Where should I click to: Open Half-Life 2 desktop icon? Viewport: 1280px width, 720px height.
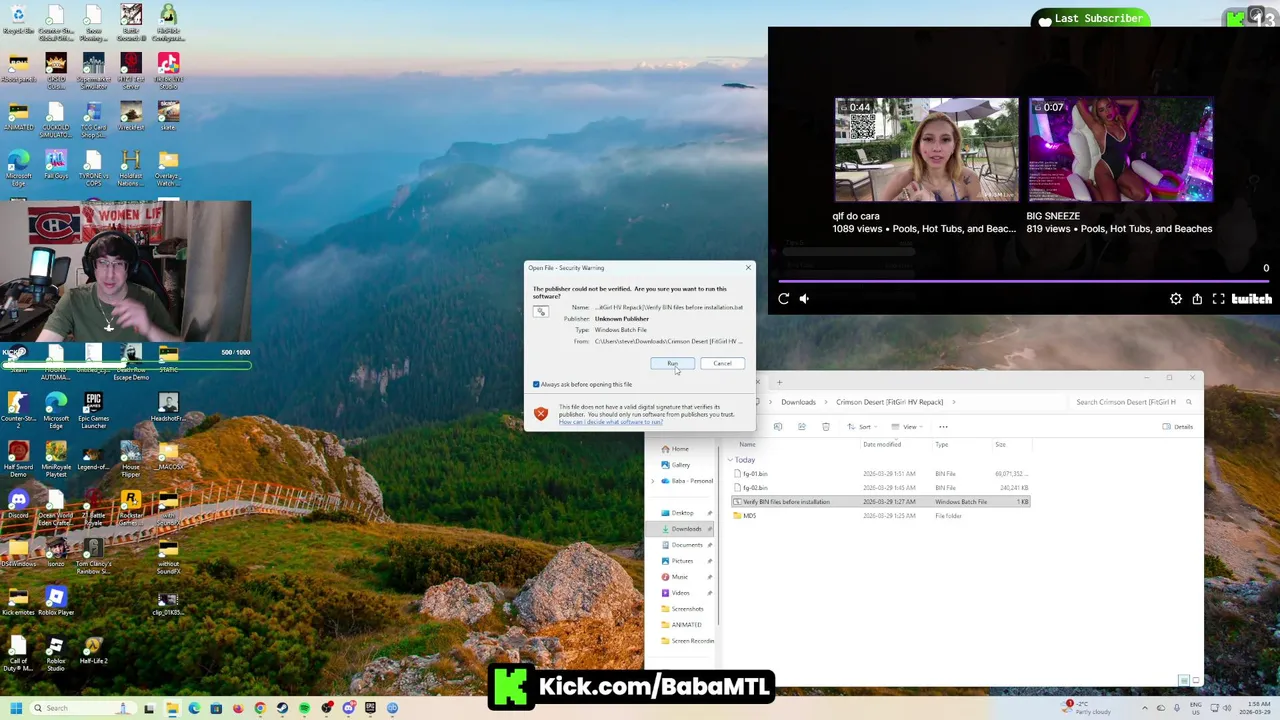(x=93, y=651)
